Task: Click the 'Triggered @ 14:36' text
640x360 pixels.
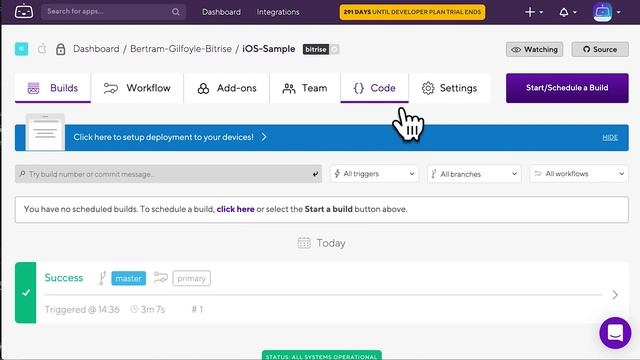Action: coord(82,309)
